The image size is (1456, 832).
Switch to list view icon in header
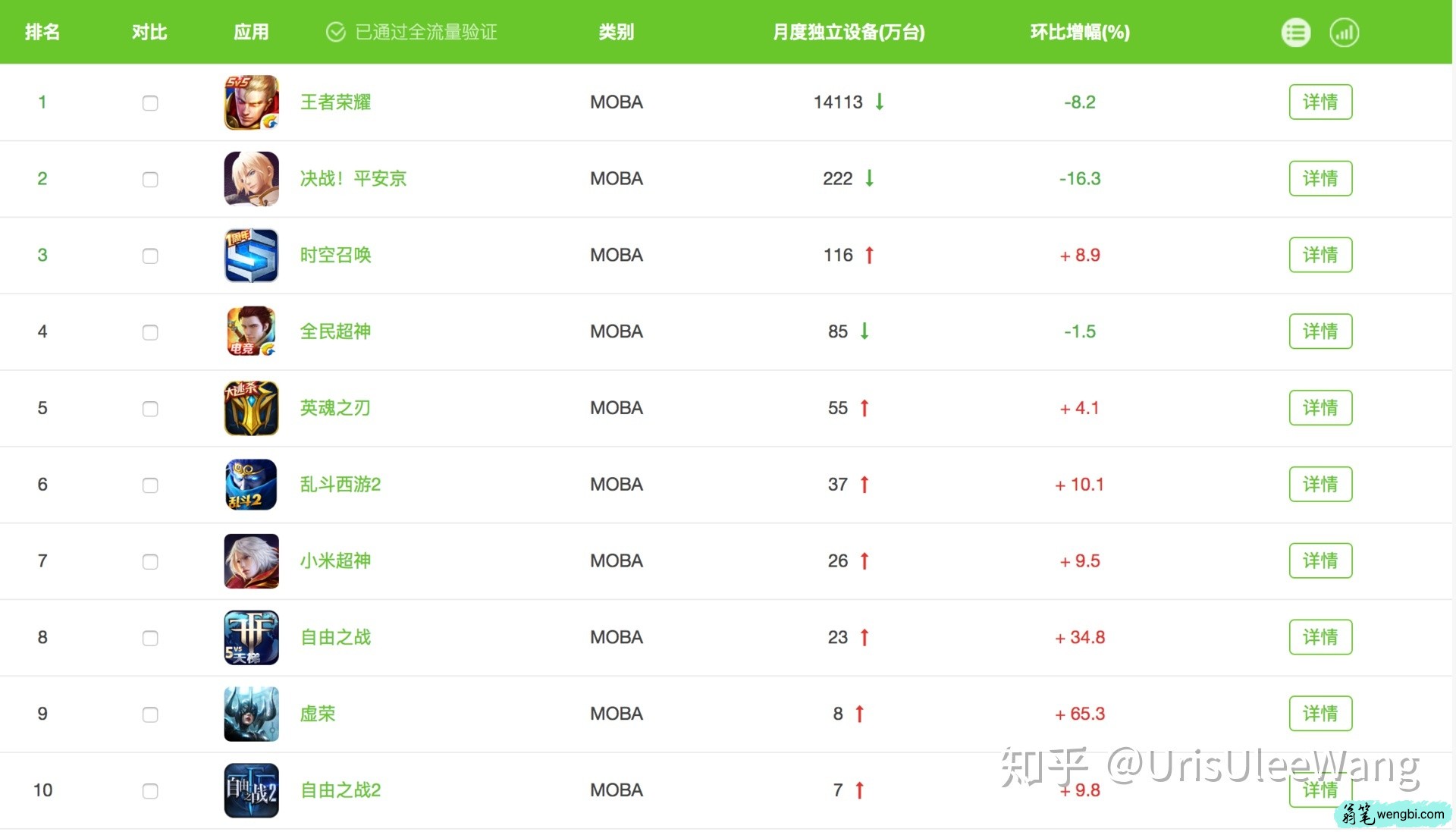pos(1295,33)
